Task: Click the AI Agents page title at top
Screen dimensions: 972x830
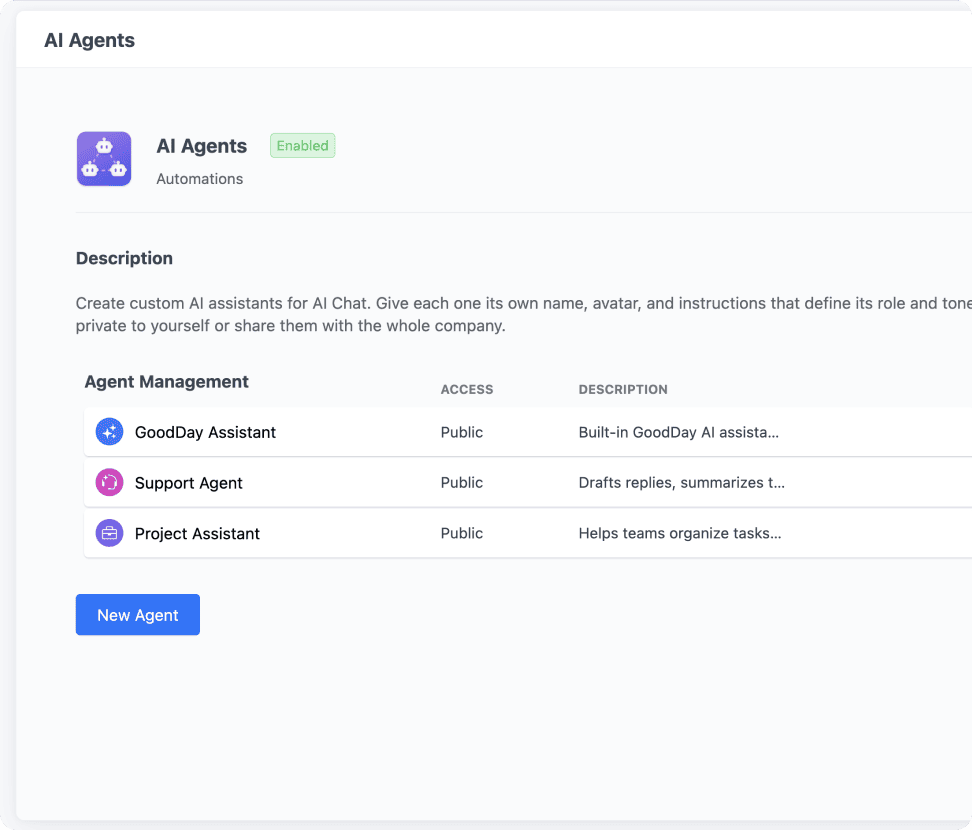Action: click(x=89, y=40)
